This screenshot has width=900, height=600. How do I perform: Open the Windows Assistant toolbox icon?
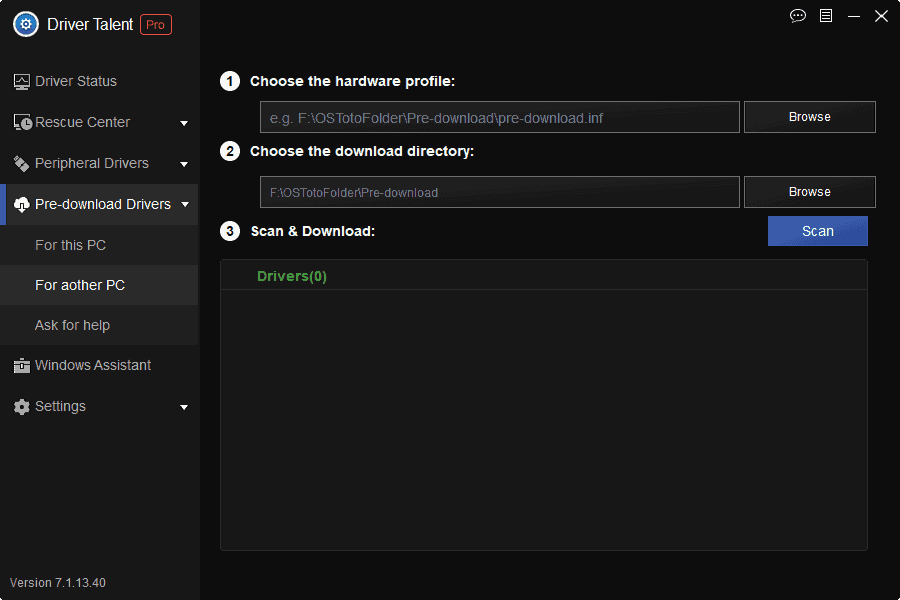click(21, 365)
